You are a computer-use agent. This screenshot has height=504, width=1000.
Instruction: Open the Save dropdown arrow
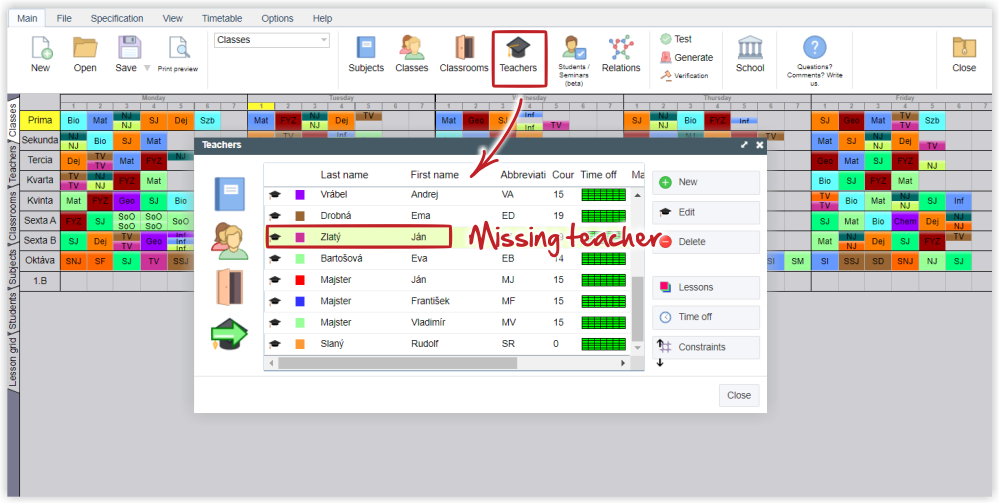147,69
